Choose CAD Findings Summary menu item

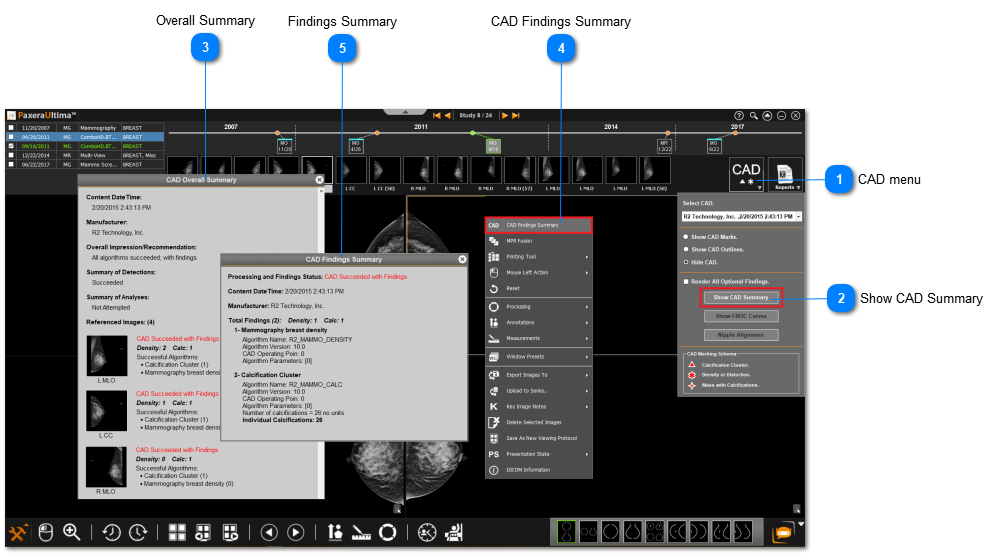pyautogui.click(x=539, y=225)
